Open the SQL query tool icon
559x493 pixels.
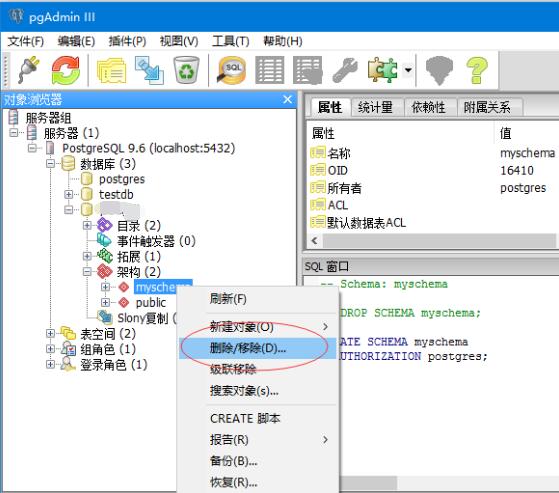232,70
